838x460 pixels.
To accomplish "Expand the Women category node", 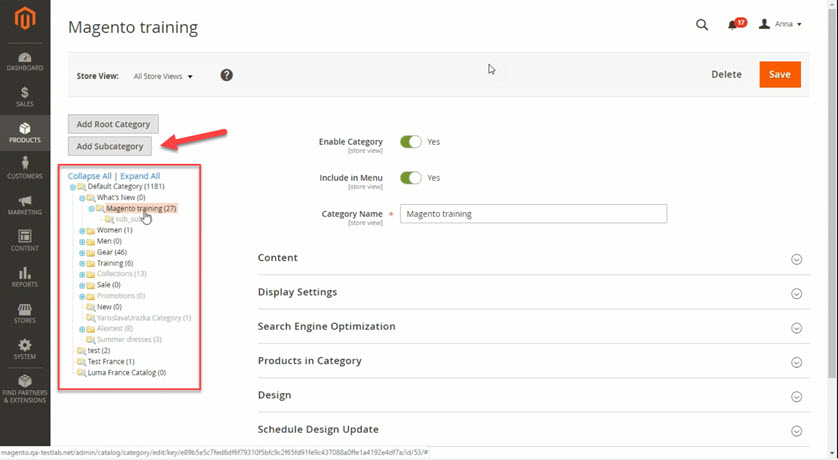I will click(x=82, y=231).
